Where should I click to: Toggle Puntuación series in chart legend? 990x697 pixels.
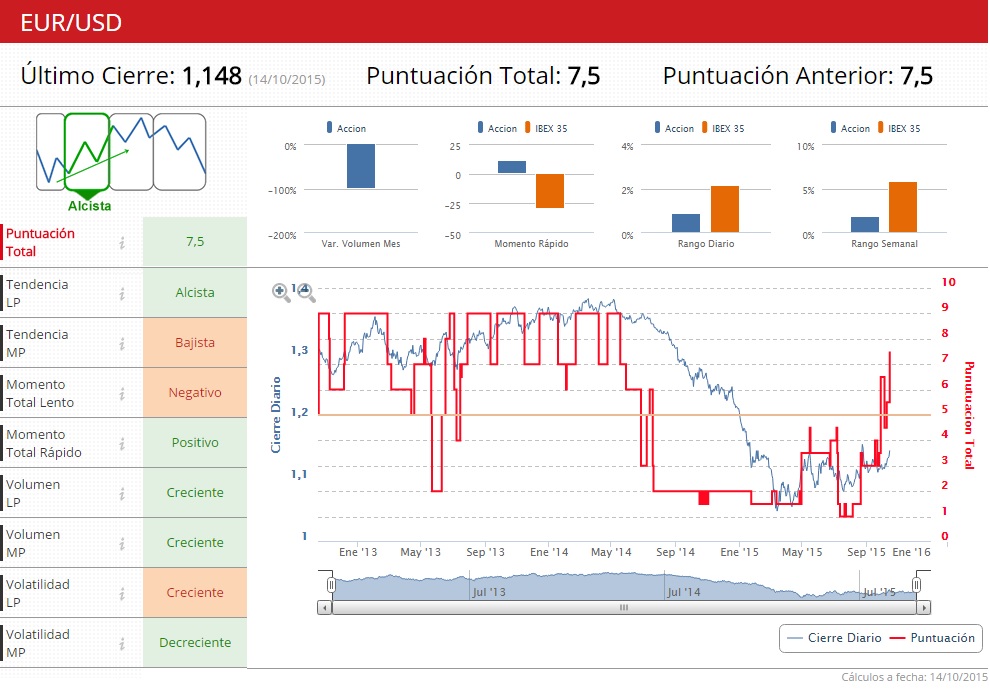click(932, 638)
